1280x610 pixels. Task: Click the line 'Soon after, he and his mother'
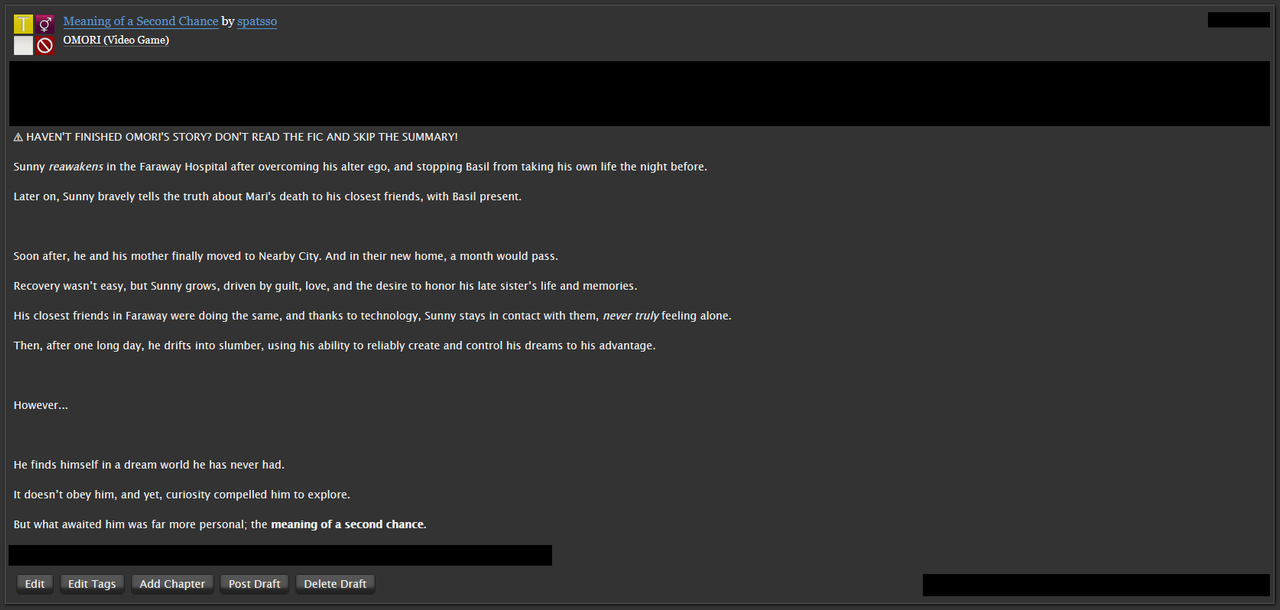pyautogui.click(x=286, y=257)
